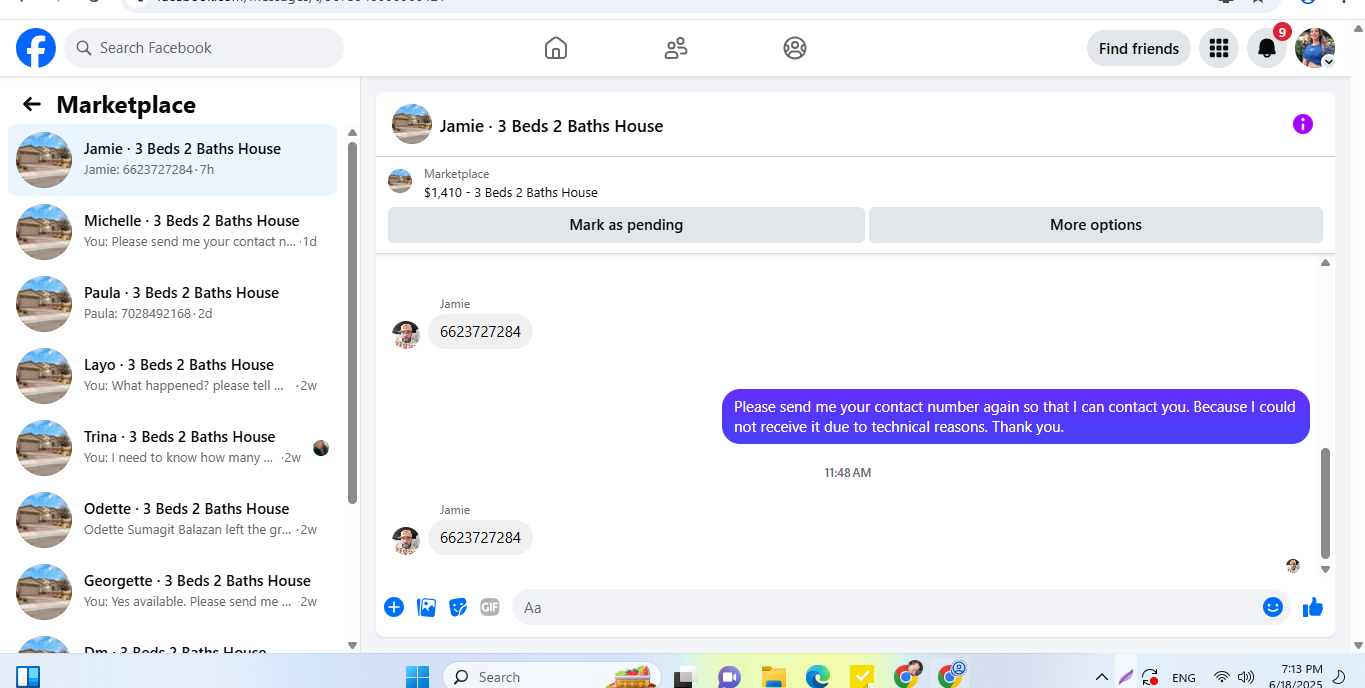
Task: Click the chat list scrollbar thumb
Action: pyautogui.click(x=352, y=322)
